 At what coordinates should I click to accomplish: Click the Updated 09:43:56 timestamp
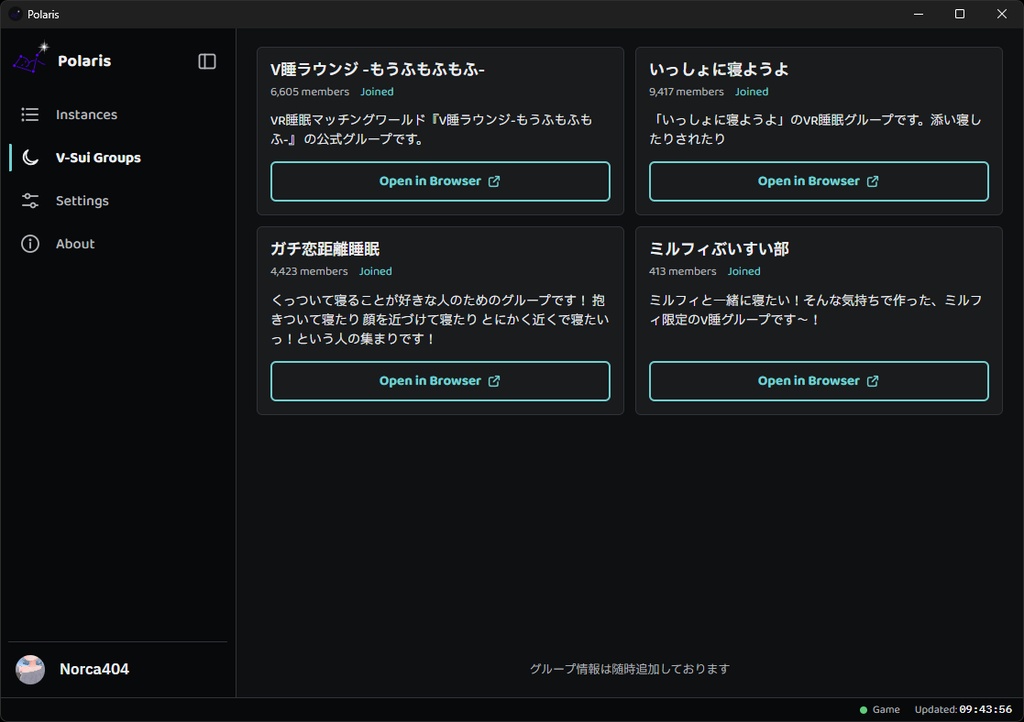tap(963, 710)
